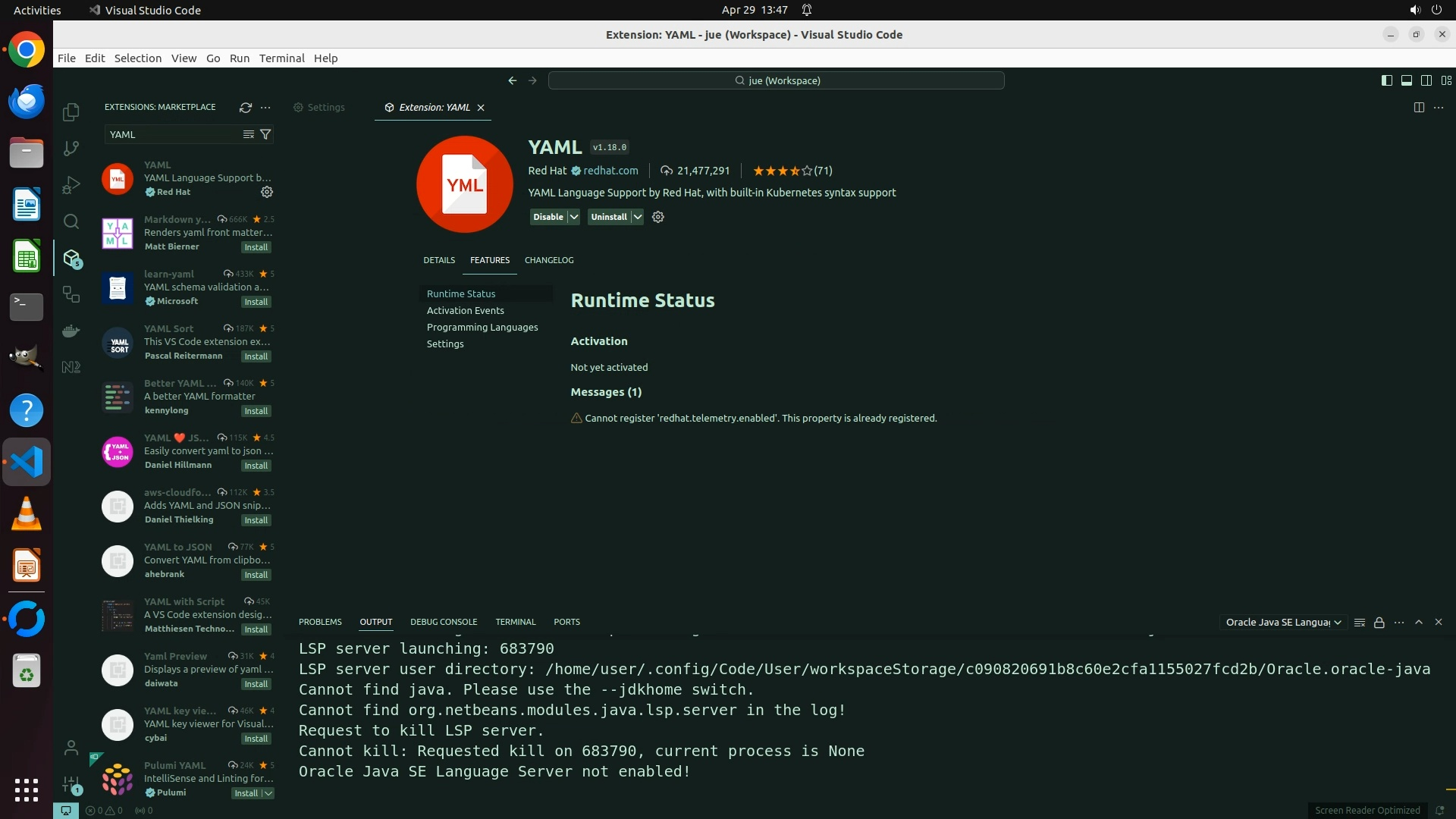
Task: Toggle the primary side bar layout
Action: (1386, 80)
